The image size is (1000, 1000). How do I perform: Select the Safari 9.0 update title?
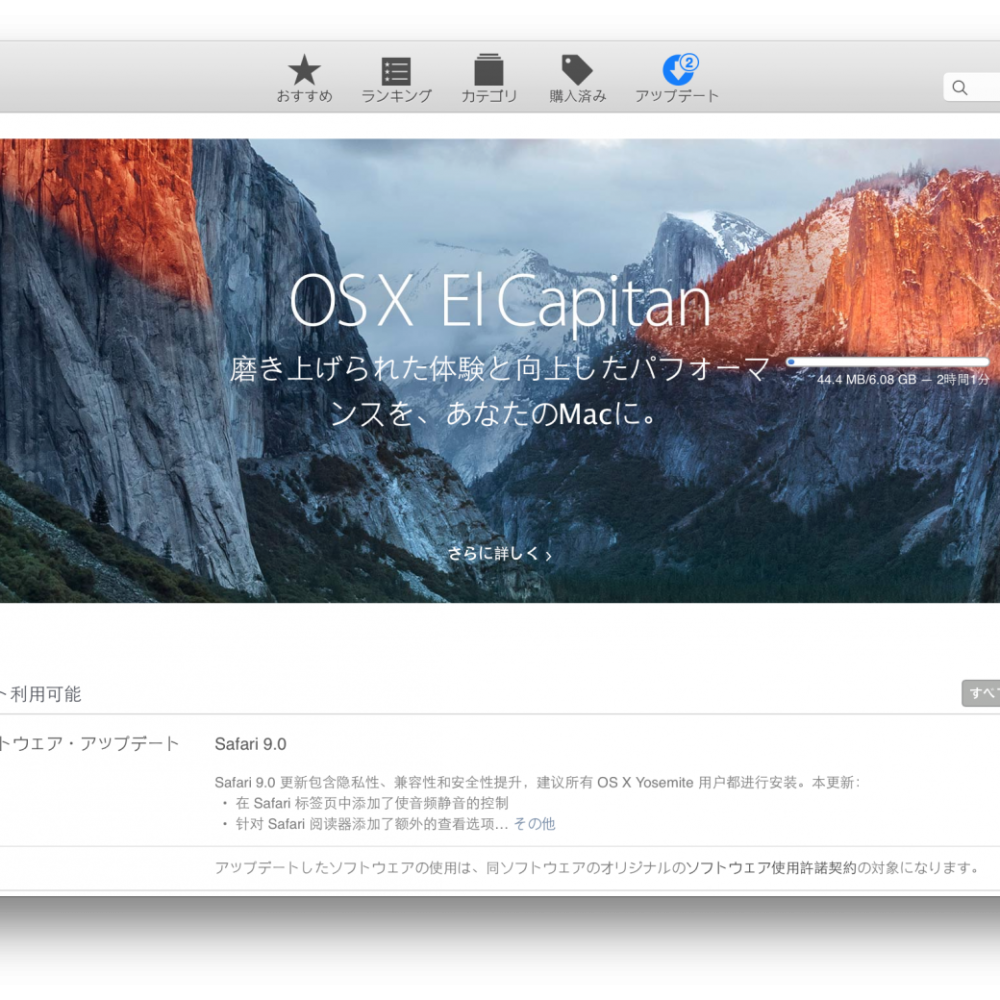[250, 744]
